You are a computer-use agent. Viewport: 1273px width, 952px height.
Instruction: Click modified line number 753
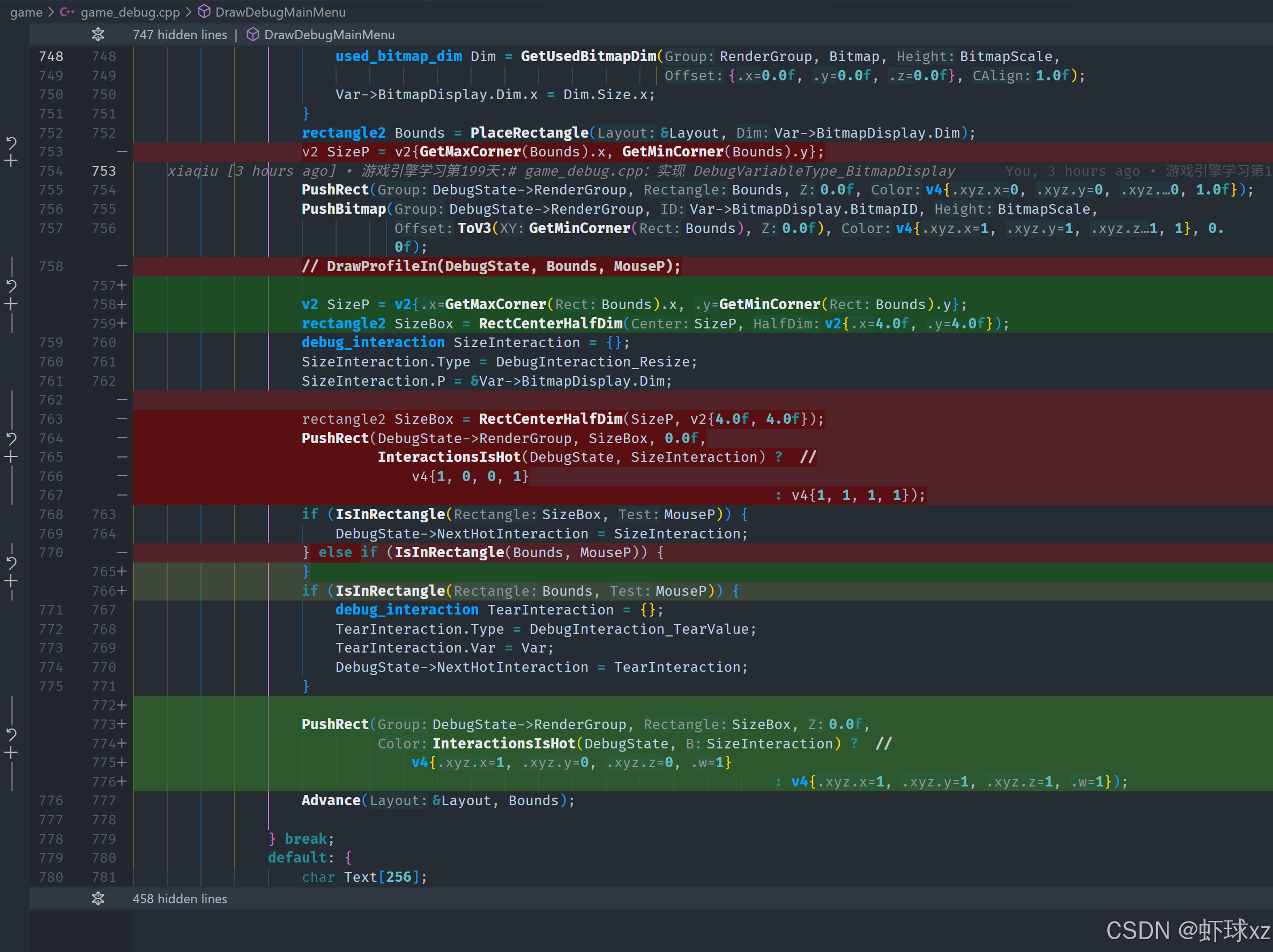[x=103, y=171]
